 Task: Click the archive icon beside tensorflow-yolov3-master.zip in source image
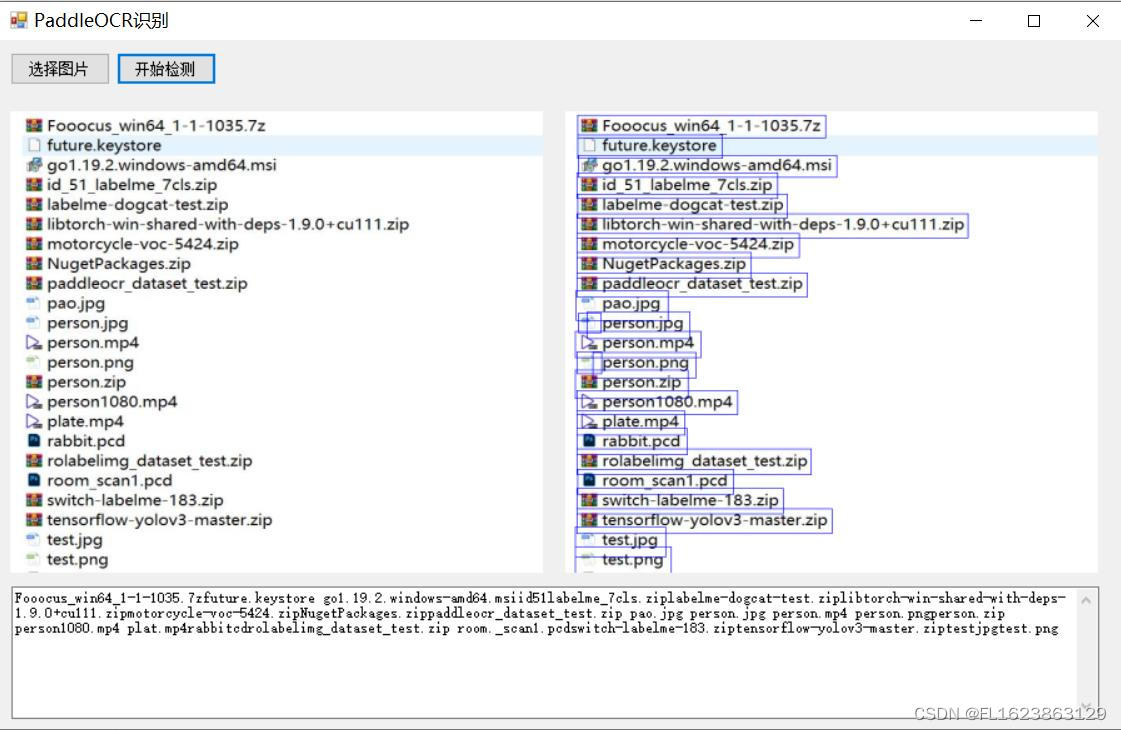[34, 520]
